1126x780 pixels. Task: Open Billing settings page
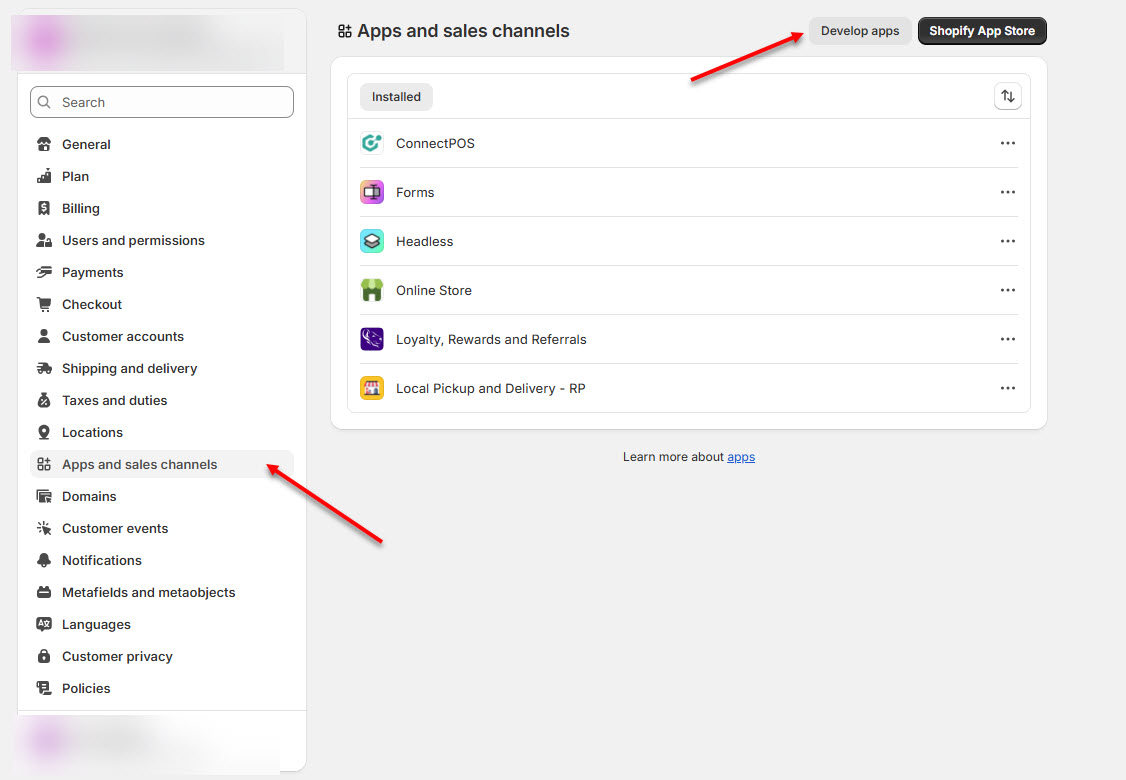[162, 208]
